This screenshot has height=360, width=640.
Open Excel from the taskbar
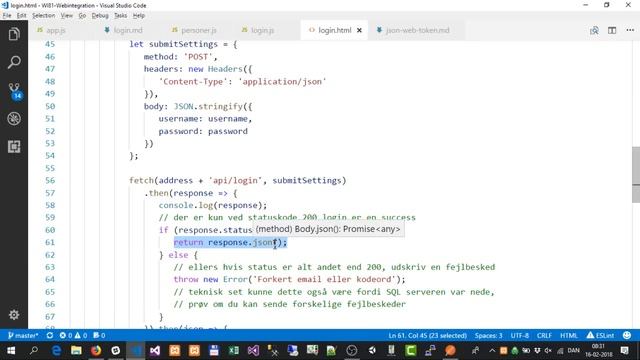[234, 351]
